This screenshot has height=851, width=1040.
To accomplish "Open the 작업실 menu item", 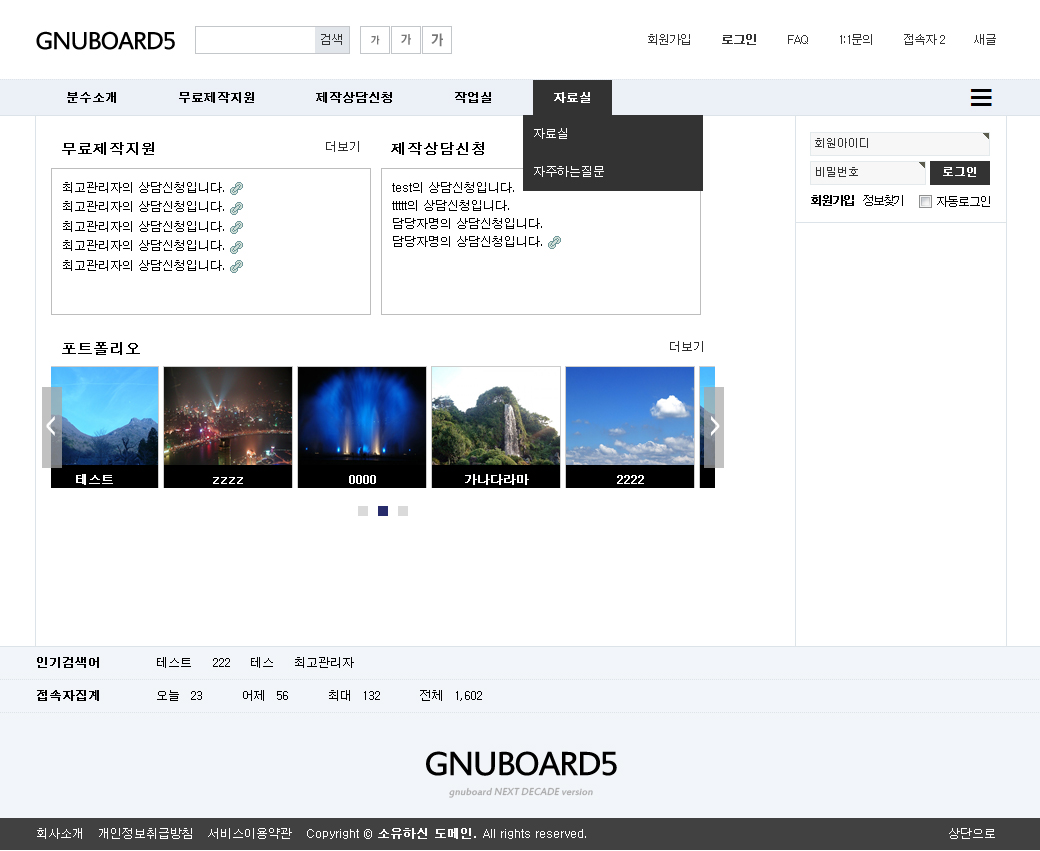I will click(473, 97).
